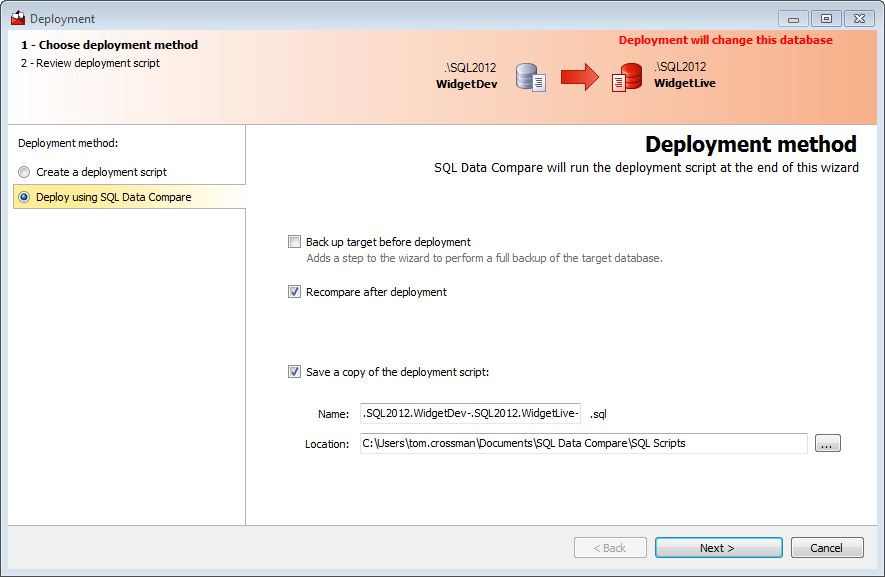Screen dimensions: 885x577
Task: Click step '1 - Choose deployment method'
Action: (x=109, y=45)
